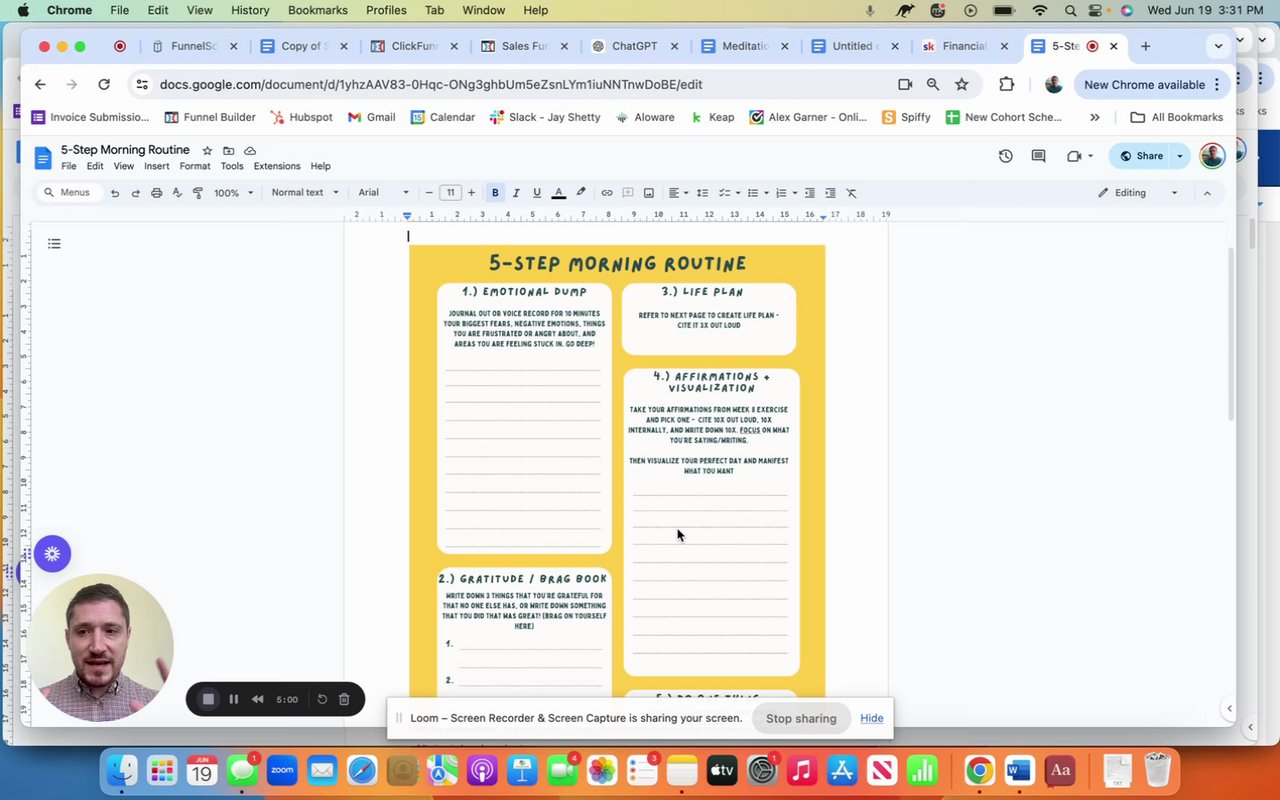Open the Docs Extensions menu
Screen dimensions: 1280x800
pyautogui.click(x=277, y=166)
